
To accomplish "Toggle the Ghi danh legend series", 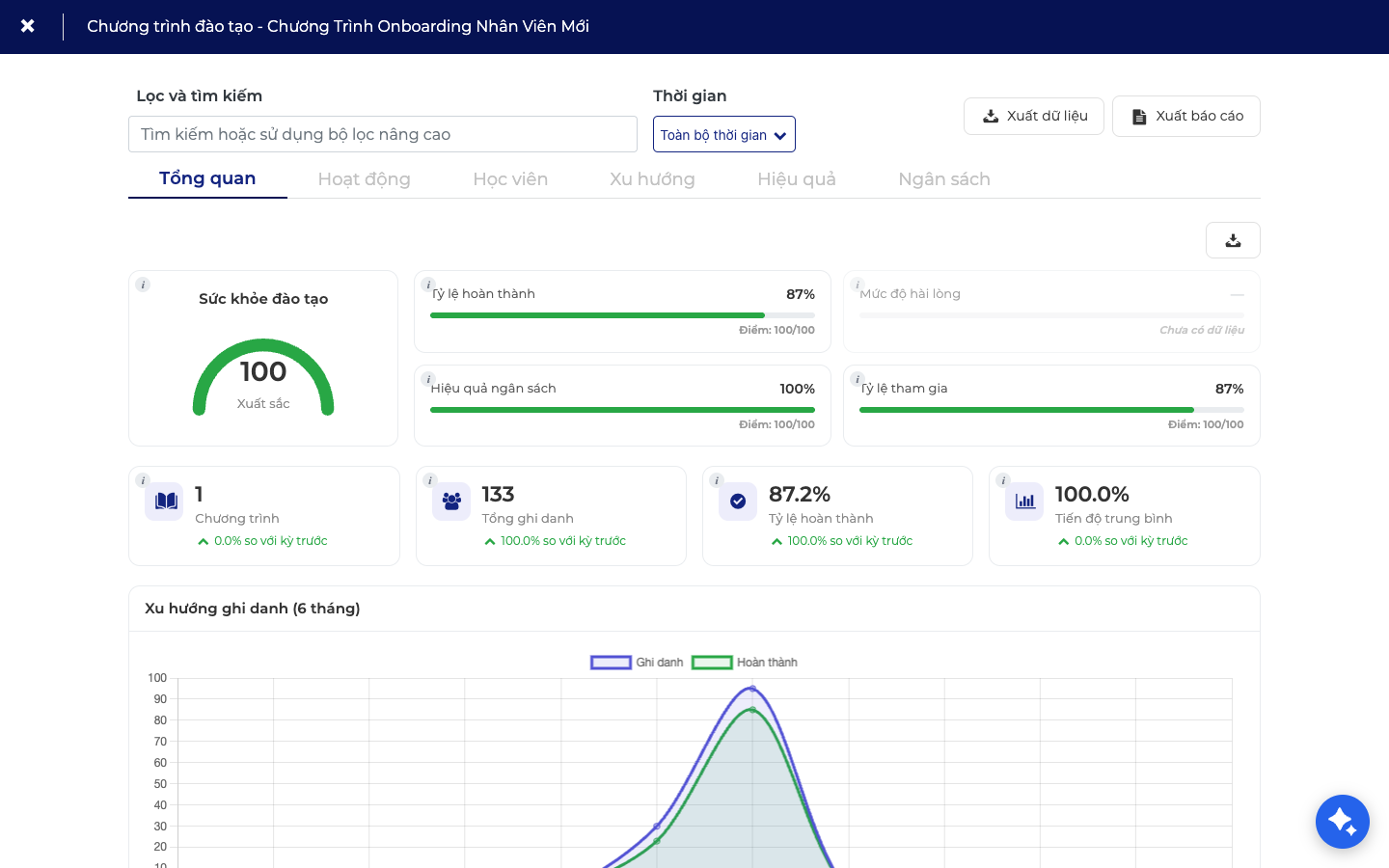I will coord(638,663).
